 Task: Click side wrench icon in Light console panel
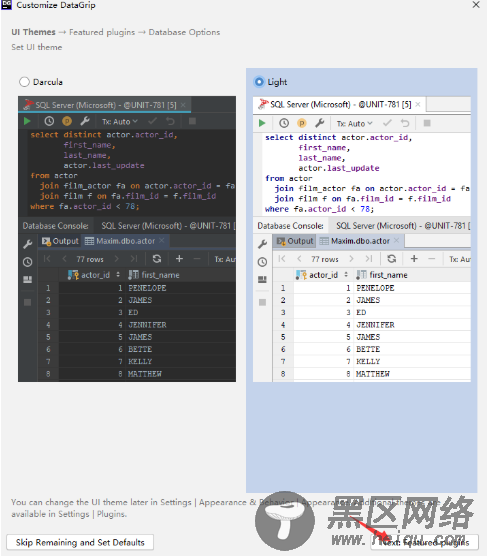262,244
